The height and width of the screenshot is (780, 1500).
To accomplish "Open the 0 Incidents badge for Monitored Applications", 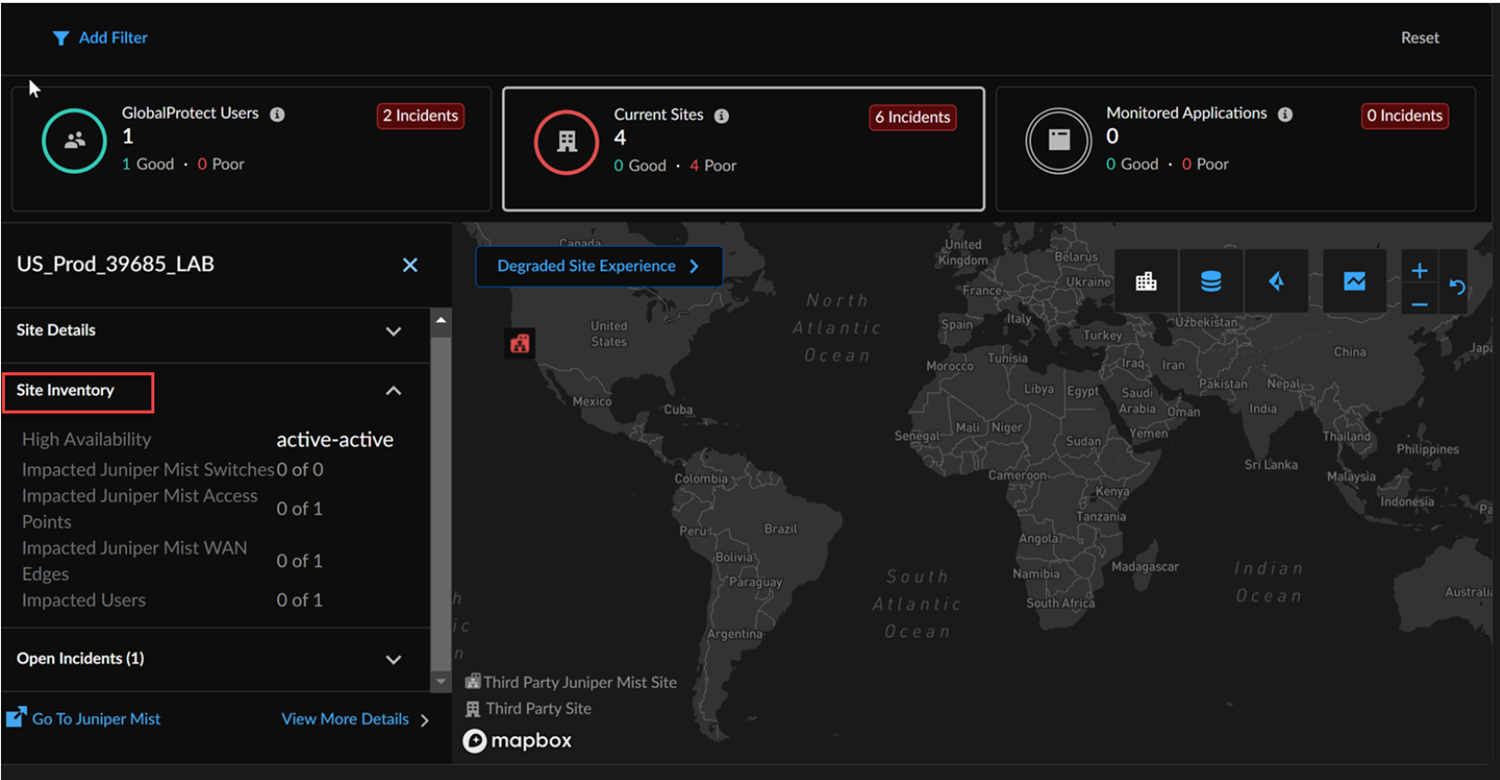I will [x=1404, y=116].
